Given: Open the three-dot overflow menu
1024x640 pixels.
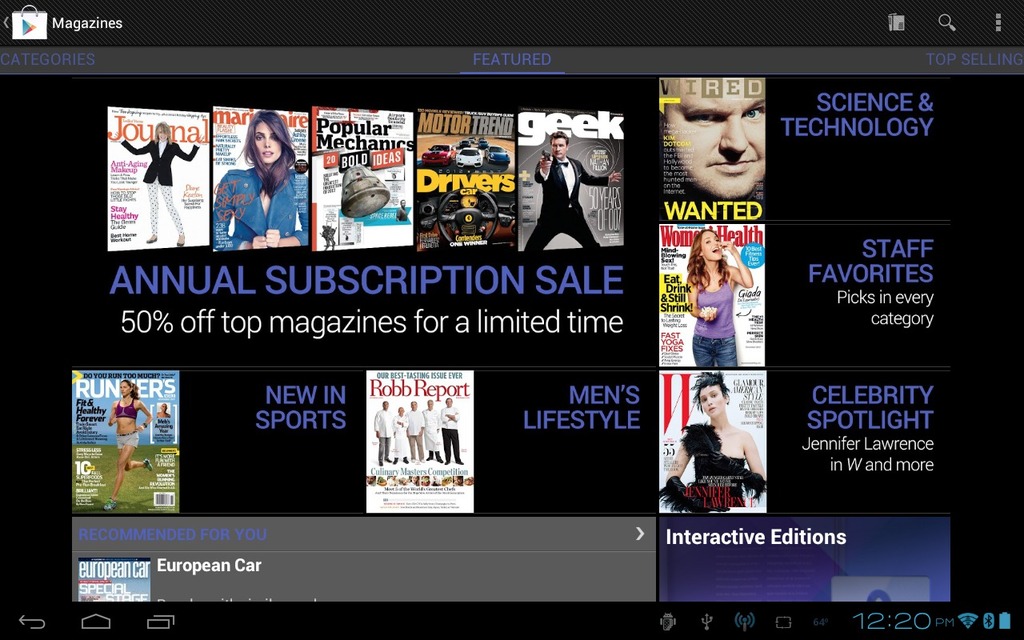Looking at the screenshot, I should point(998,22).
